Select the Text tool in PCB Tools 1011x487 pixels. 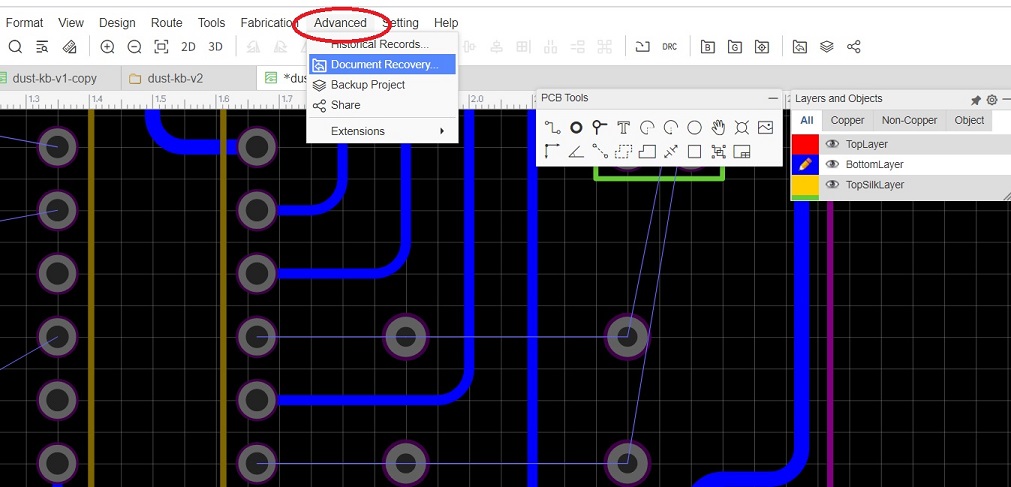(x=623, y=127)
